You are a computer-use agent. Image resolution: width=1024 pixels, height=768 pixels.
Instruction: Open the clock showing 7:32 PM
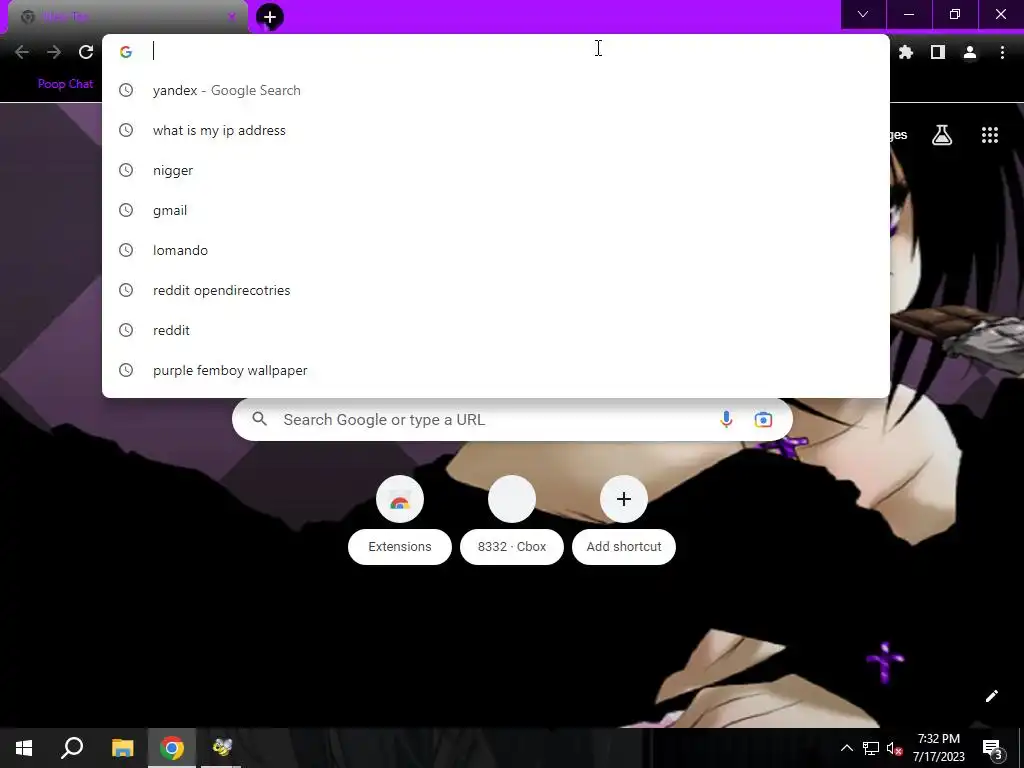point(938,748)
